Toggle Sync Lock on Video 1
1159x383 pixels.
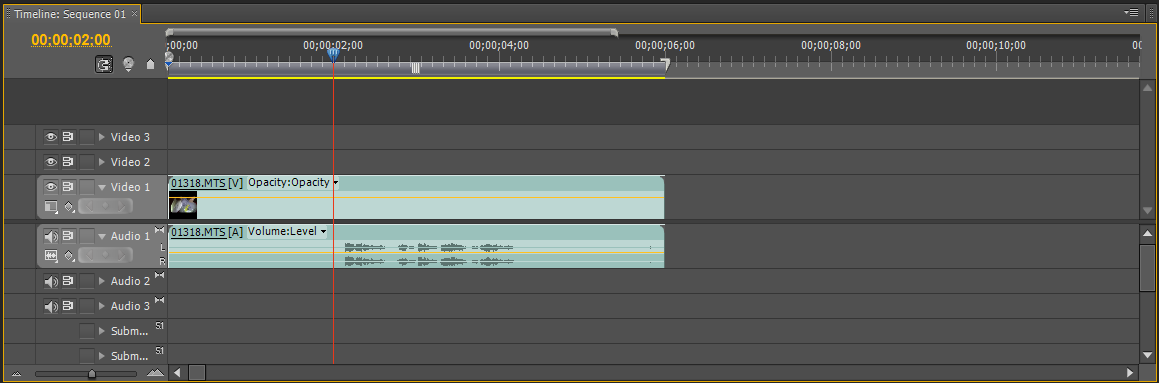coord(68,187)
